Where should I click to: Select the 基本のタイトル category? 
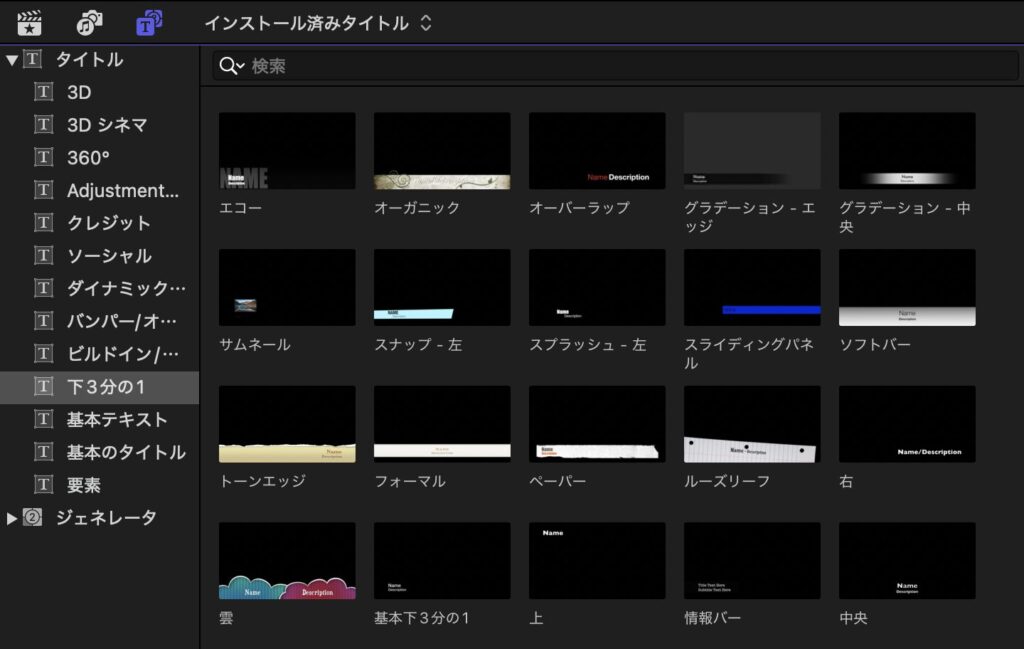125,452
